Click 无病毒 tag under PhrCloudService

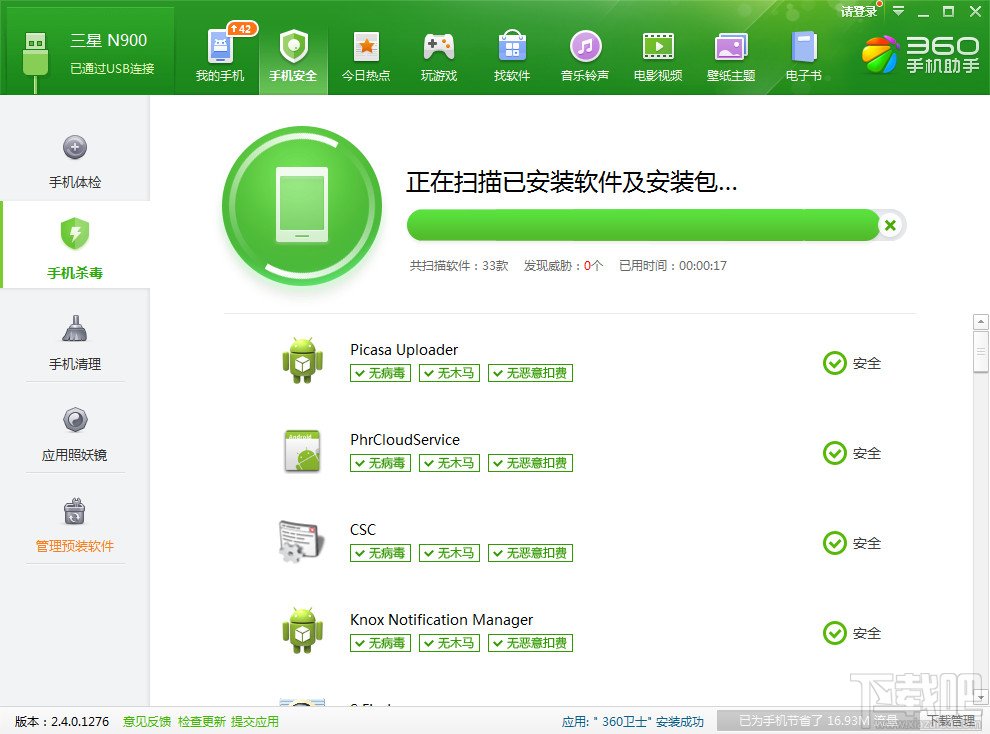coord(381,463)
